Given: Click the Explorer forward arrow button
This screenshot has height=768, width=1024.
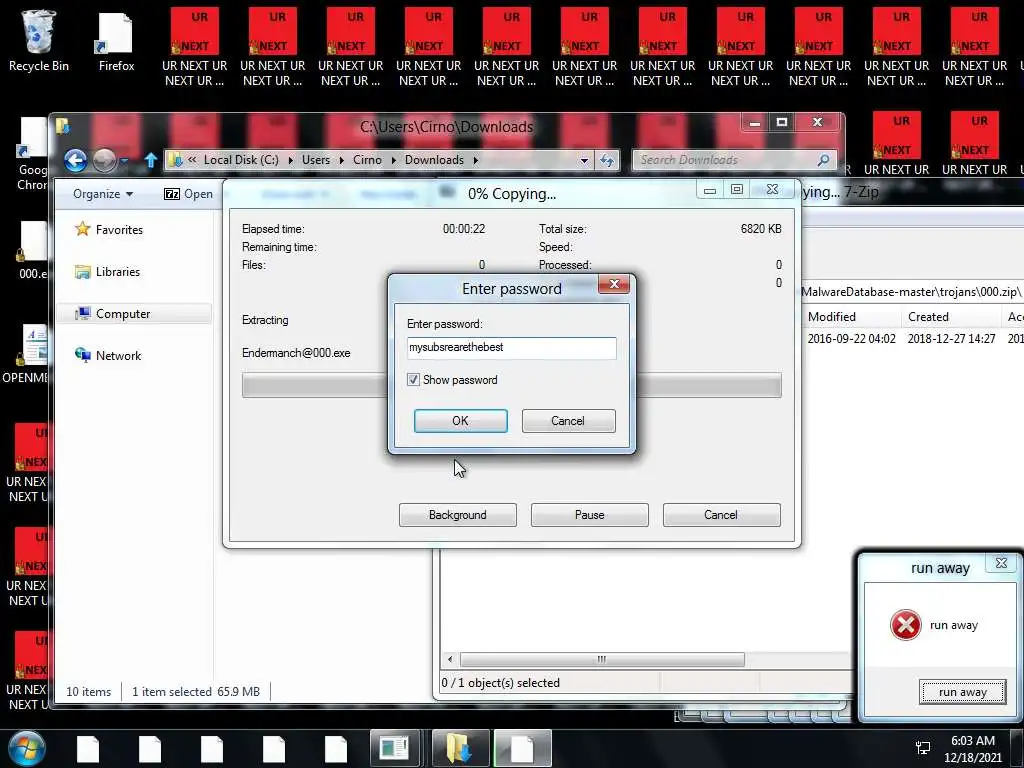Looking at the screenshot, I should [104, 160].
